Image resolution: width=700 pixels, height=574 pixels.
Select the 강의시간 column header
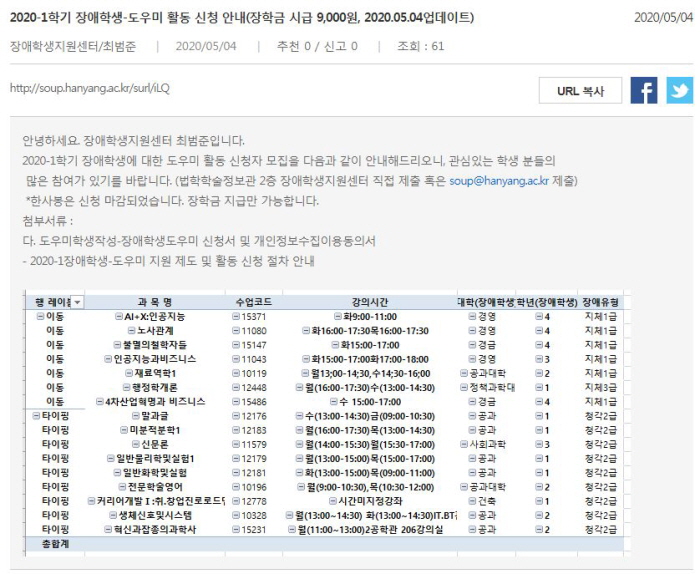tap(369, 301)
